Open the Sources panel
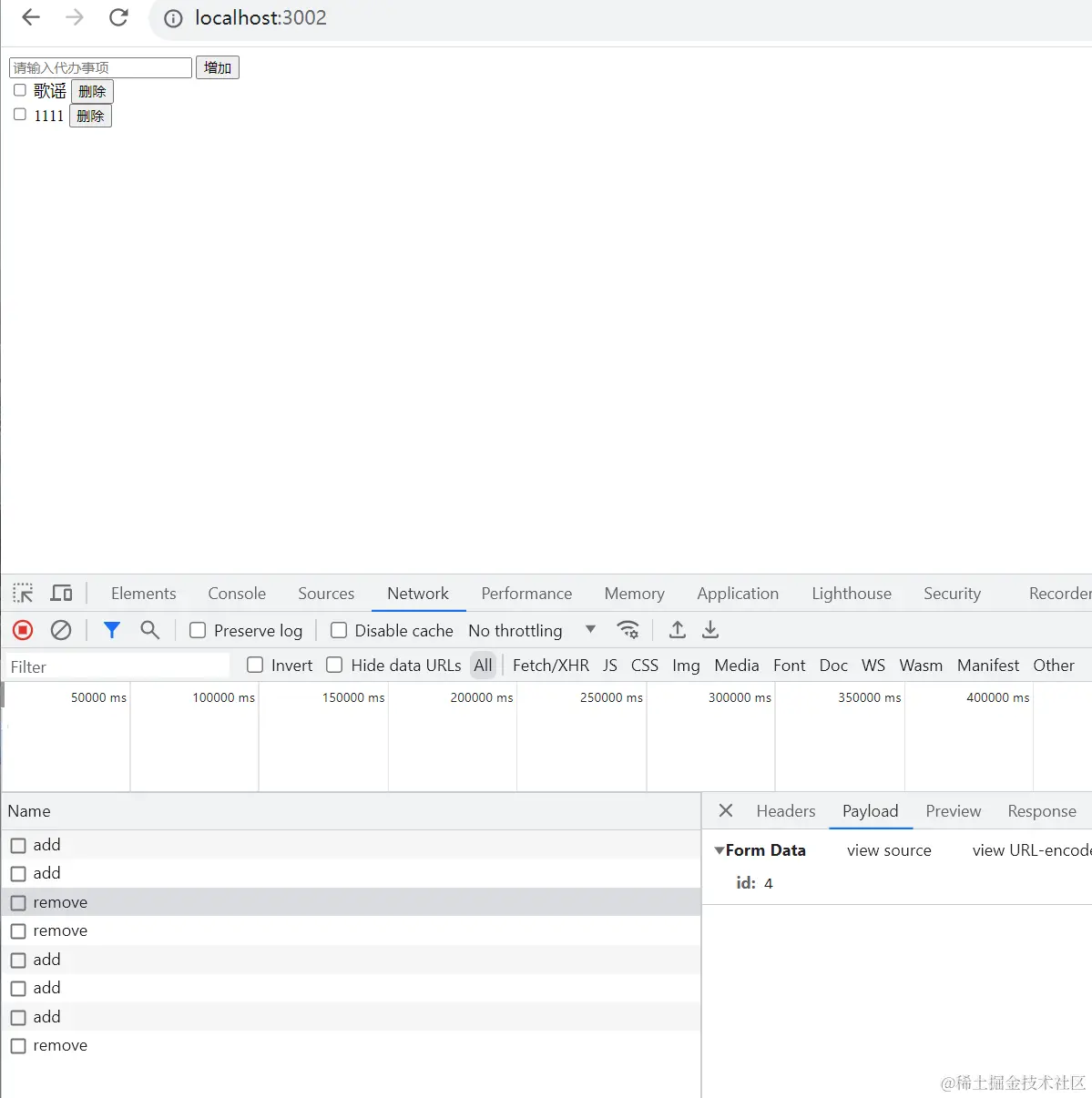This screenshot has height=1098, width=1092. 326,594
